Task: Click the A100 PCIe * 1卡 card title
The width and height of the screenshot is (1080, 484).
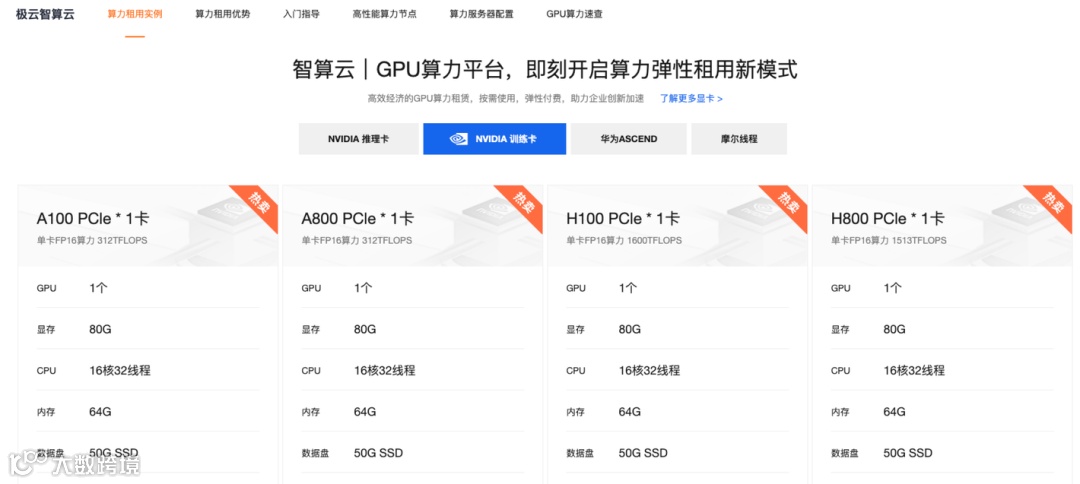Action: click(x=93, y=219)
